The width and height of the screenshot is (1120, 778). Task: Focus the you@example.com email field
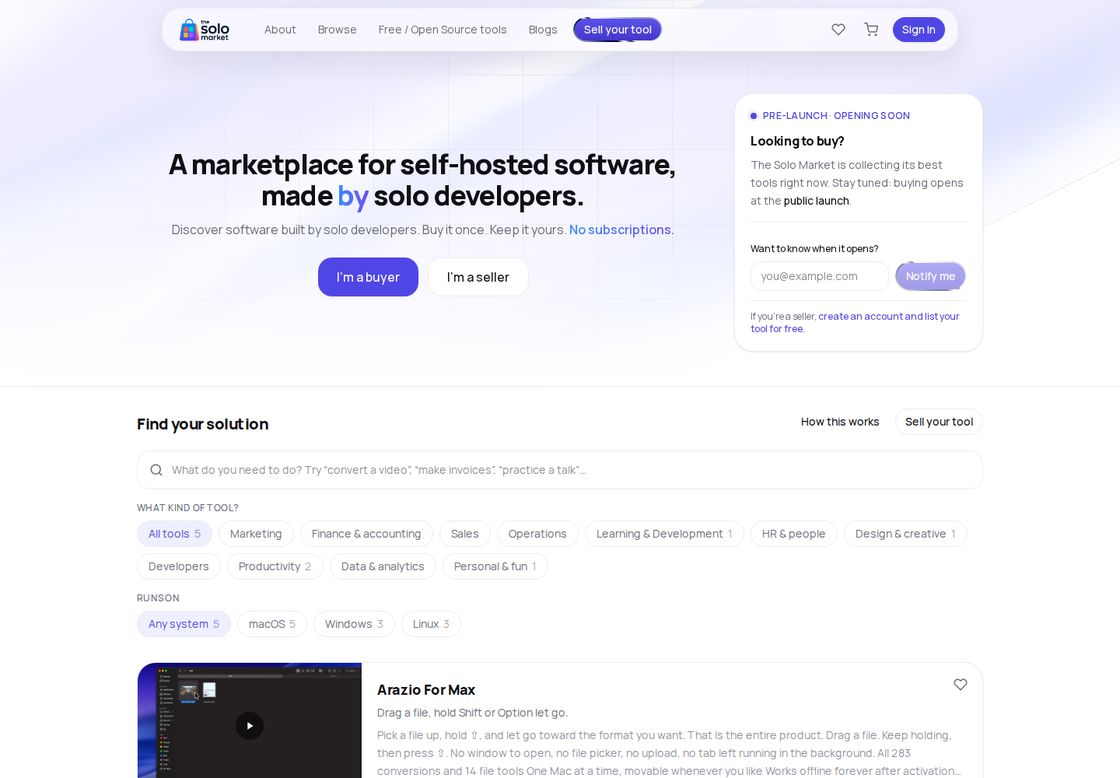click(819, 276)
